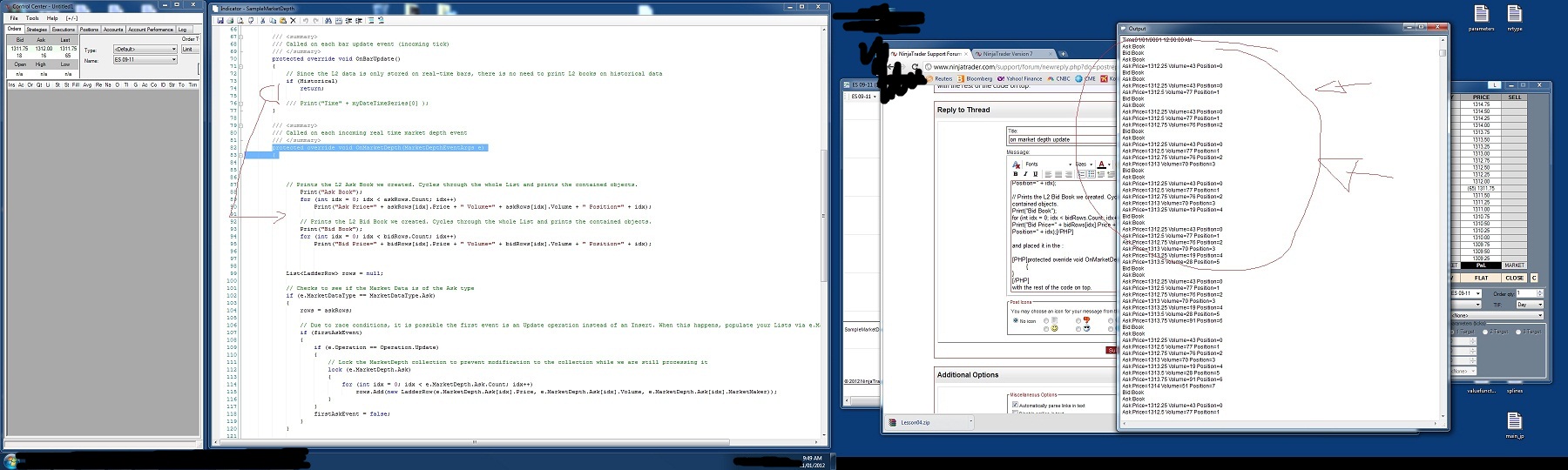1568x470 pixels.
Task: Click the CLOSE button in the DOM window
Action: tap(1515, 278)
